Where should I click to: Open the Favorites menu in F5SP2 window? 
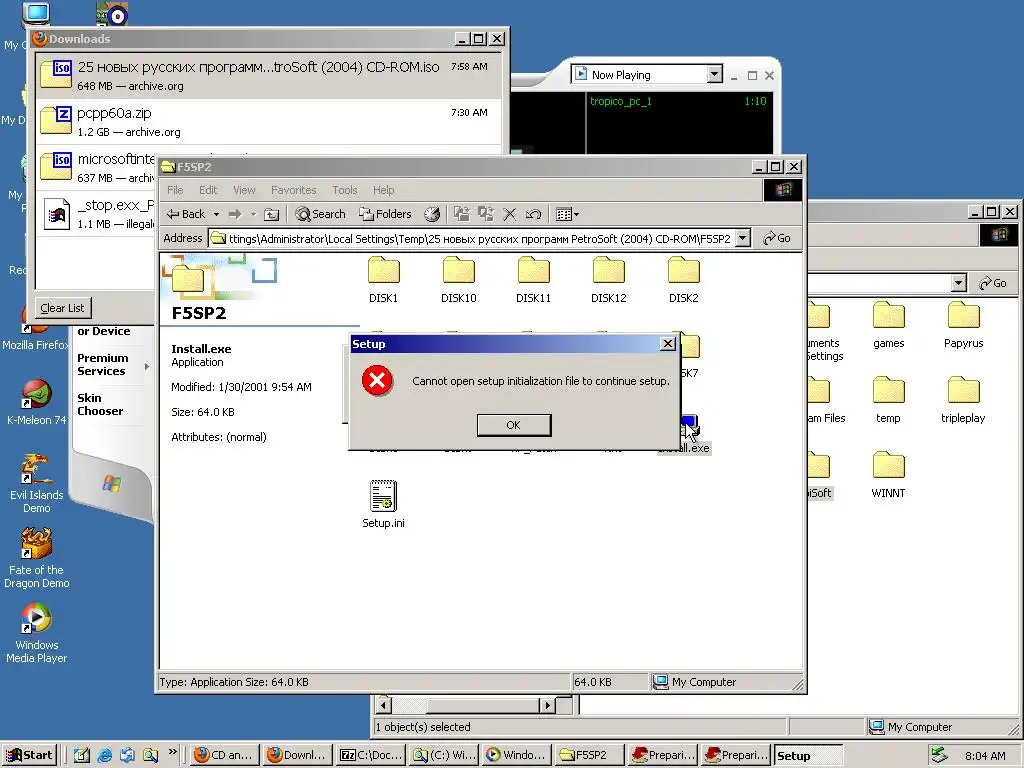(293, 190)
